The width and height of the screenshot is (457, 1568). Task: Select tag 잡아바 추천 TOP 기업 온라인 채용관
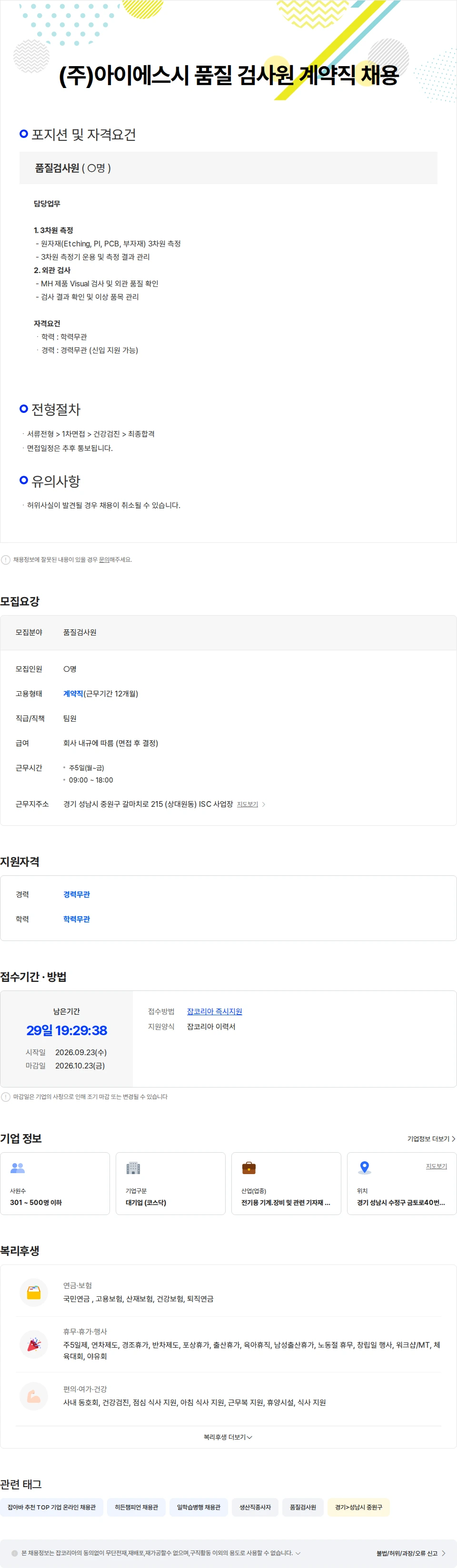52,1507
